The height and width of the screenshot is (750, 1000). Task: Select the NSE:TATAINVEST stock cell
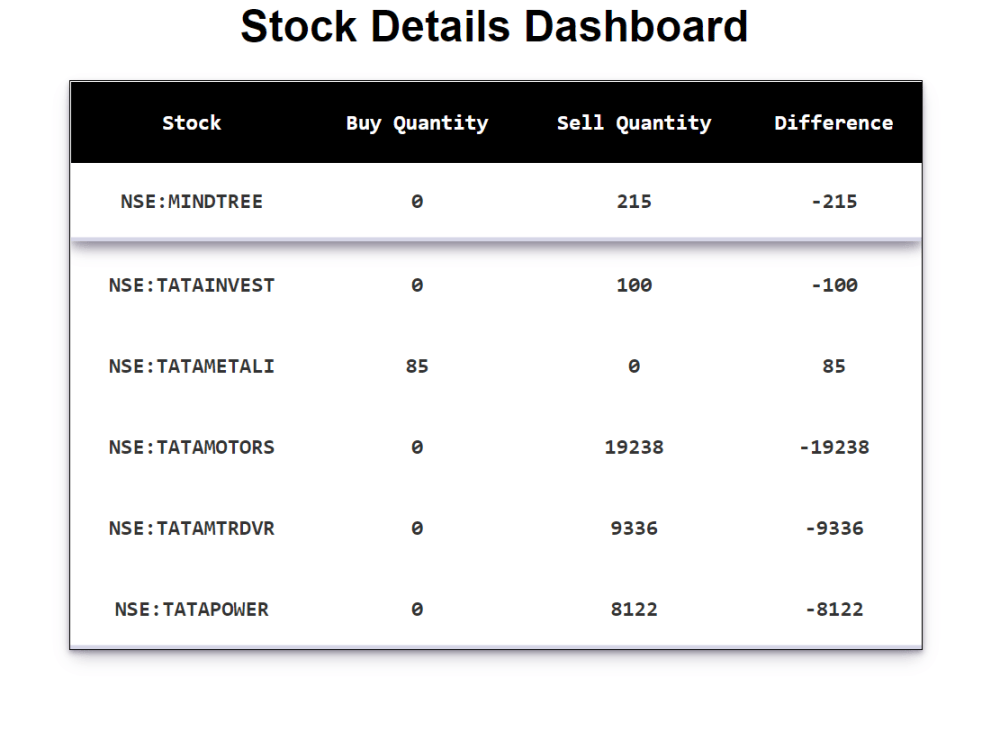[191, 285]
